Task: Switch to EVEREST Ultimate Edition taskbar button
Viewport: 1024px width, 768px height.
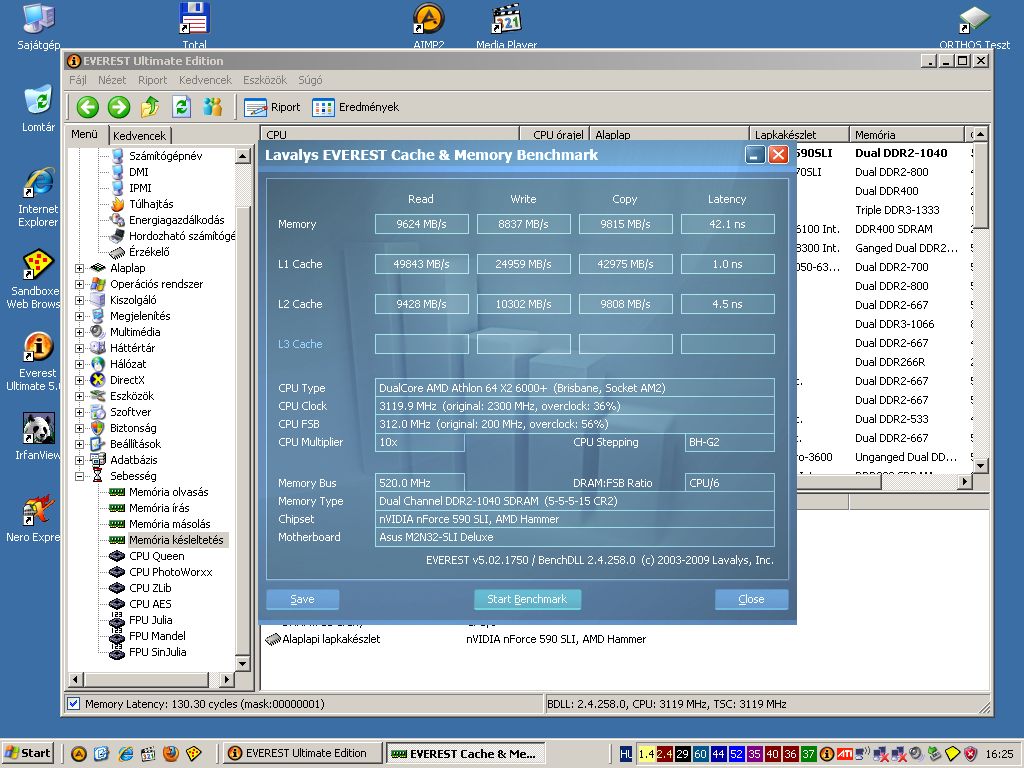Action: 302,753
